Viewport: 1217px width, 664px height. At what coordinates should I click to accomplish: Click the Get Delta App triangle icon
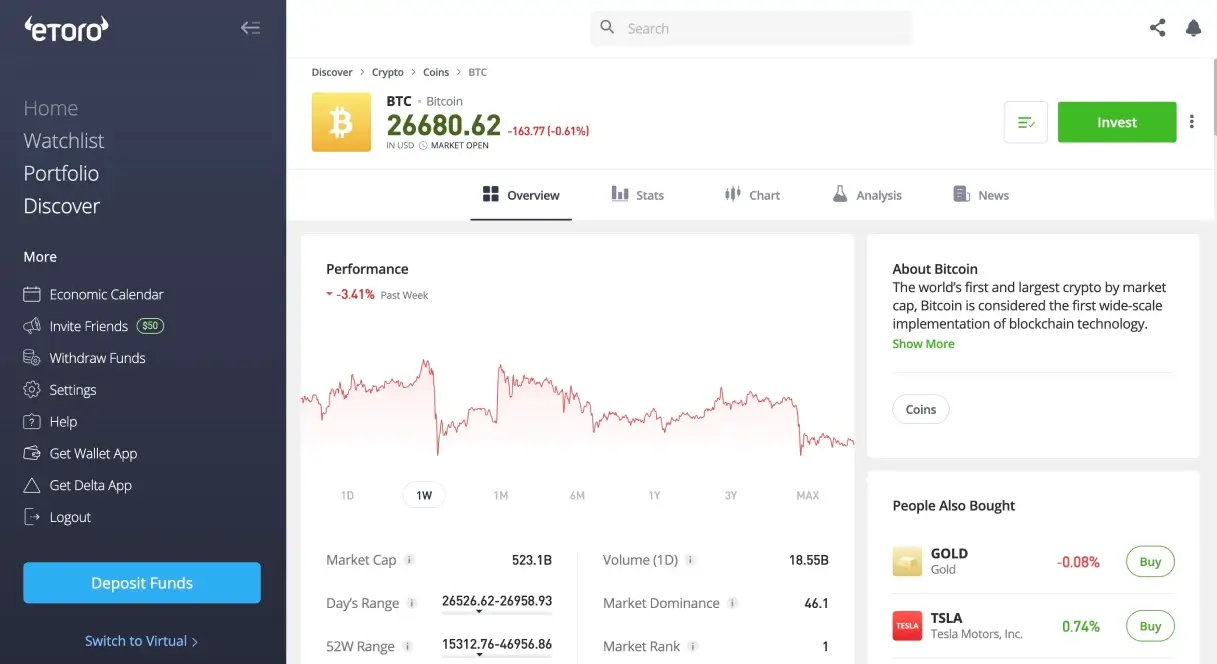(x=32, y=485)
